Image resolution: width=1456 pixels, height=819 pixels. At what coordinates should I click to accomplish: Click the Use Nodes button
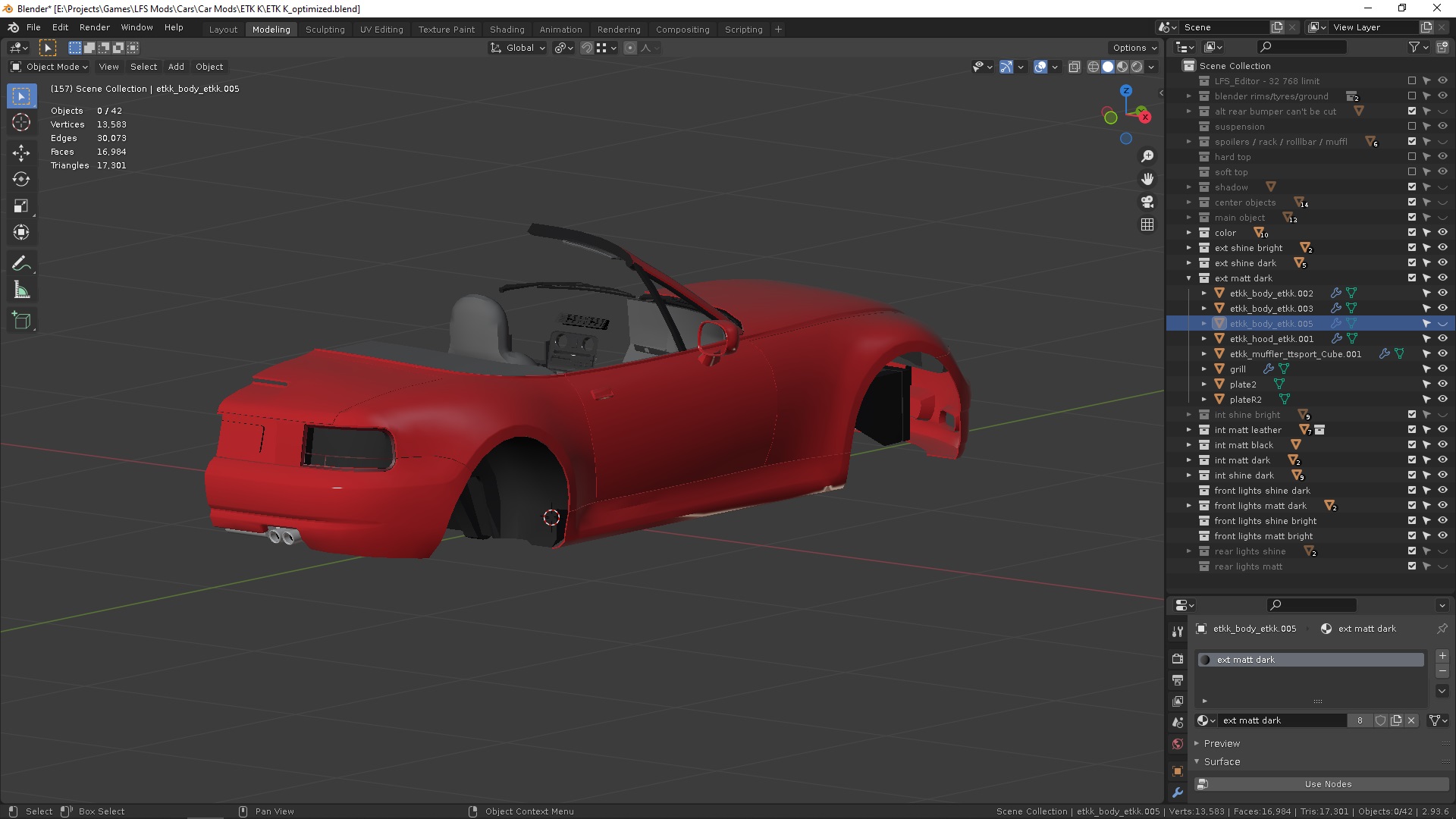[x=1327, y=784]
